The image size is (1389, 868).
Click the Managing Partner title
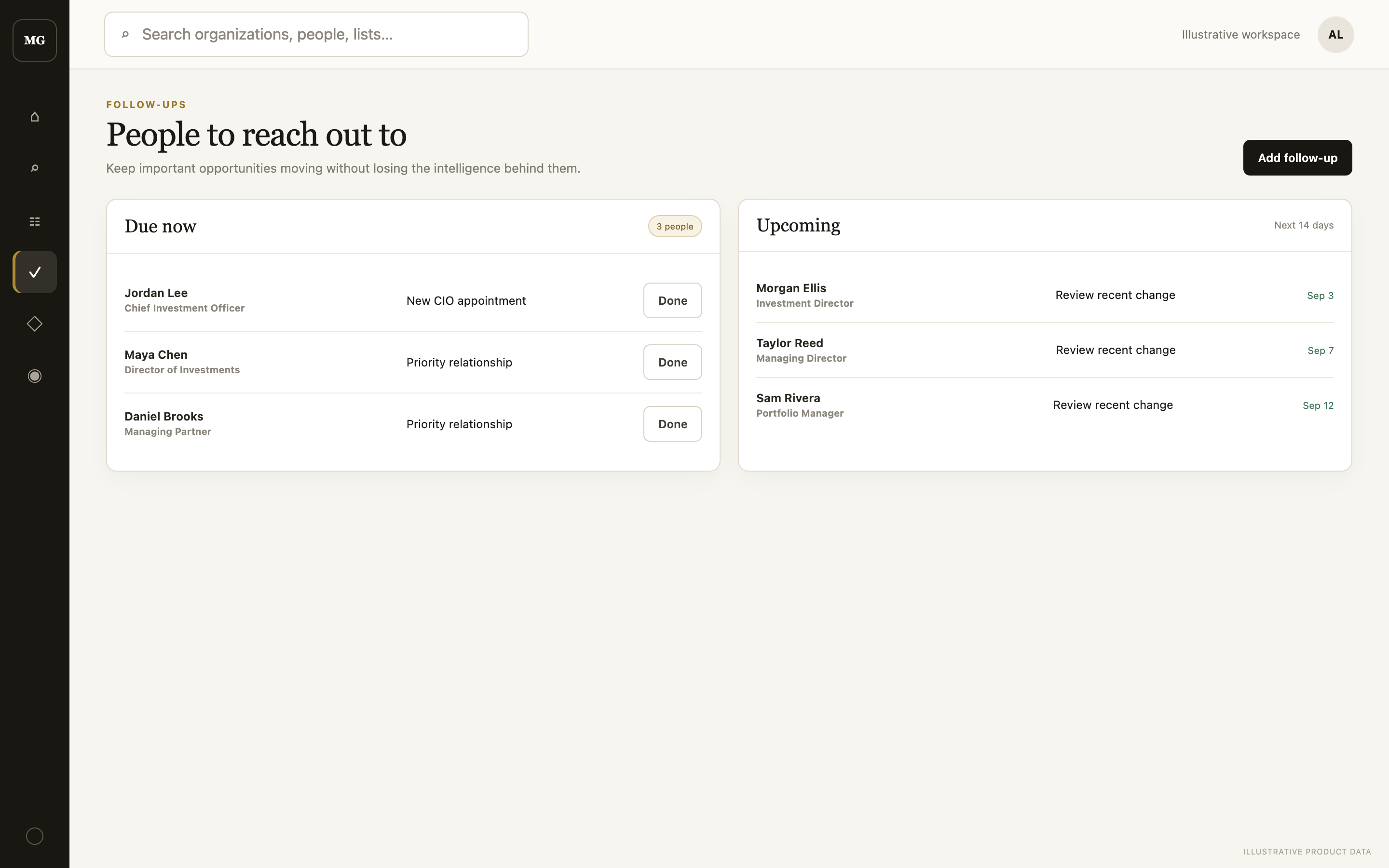pyautogui.click(x=168, y=432)
